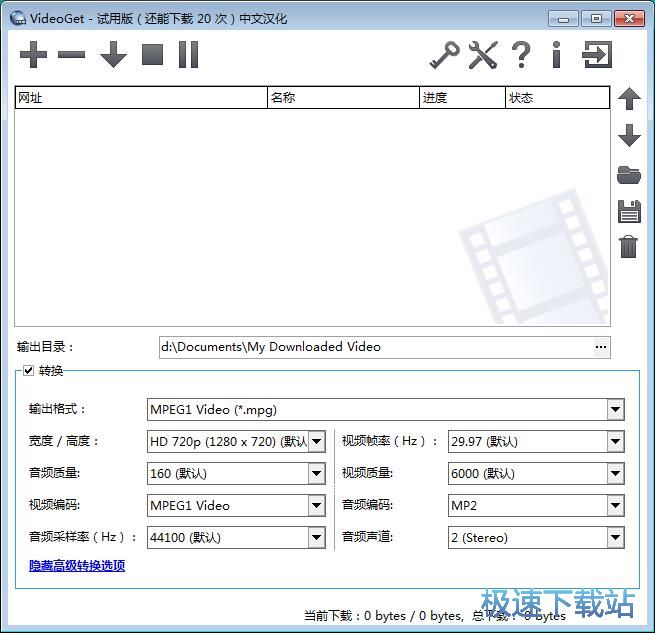
Task: Expand the 视频编码 dropdown
Action: click(317, 506)
